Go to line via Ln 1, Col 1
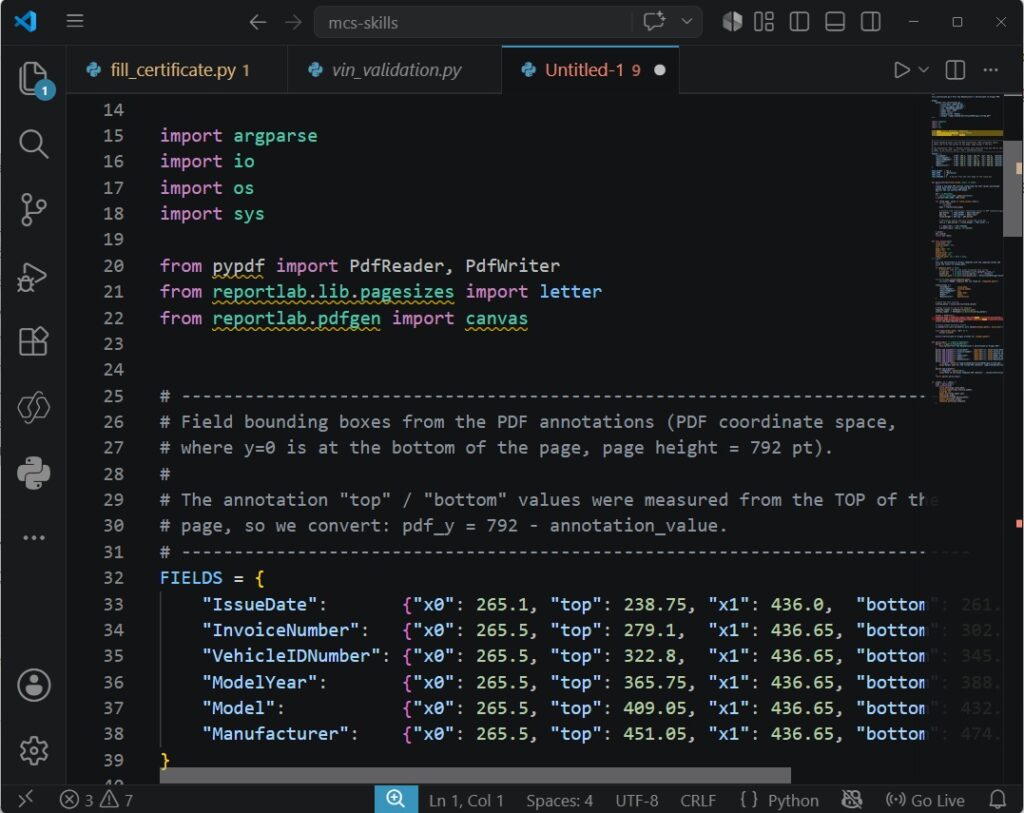The image size is (1024, 813). 466,801
